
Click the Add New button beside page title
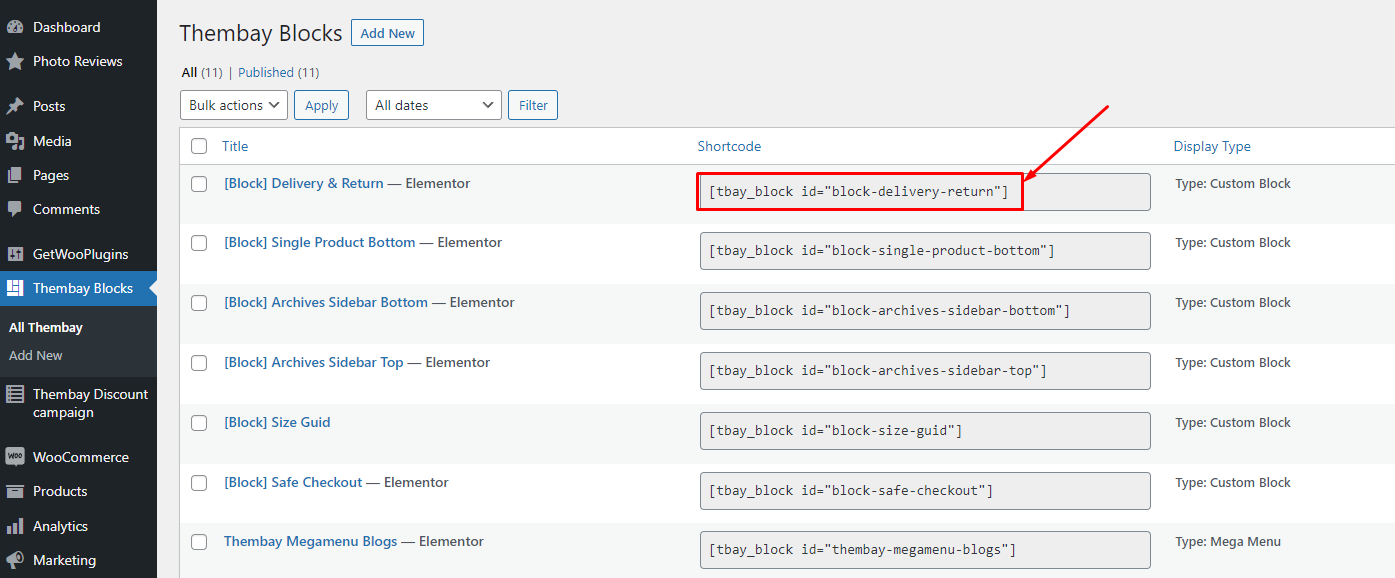[388, 33]
